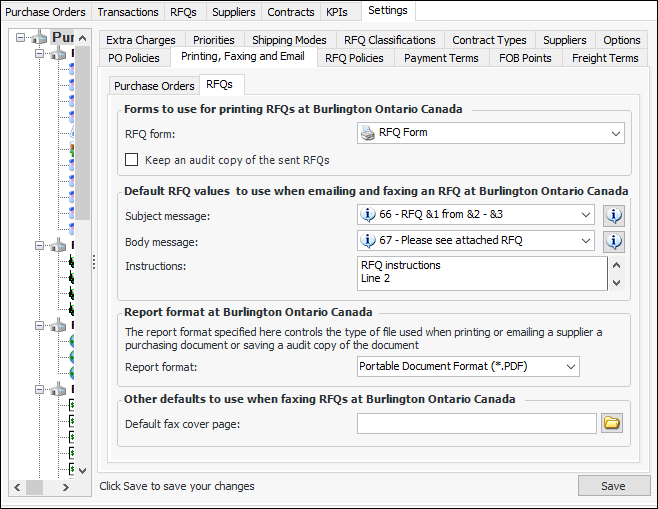Expand the Subject message dropdown
Image resolution: width=658 pixels, height=509 pixels.
coord(585,215)
